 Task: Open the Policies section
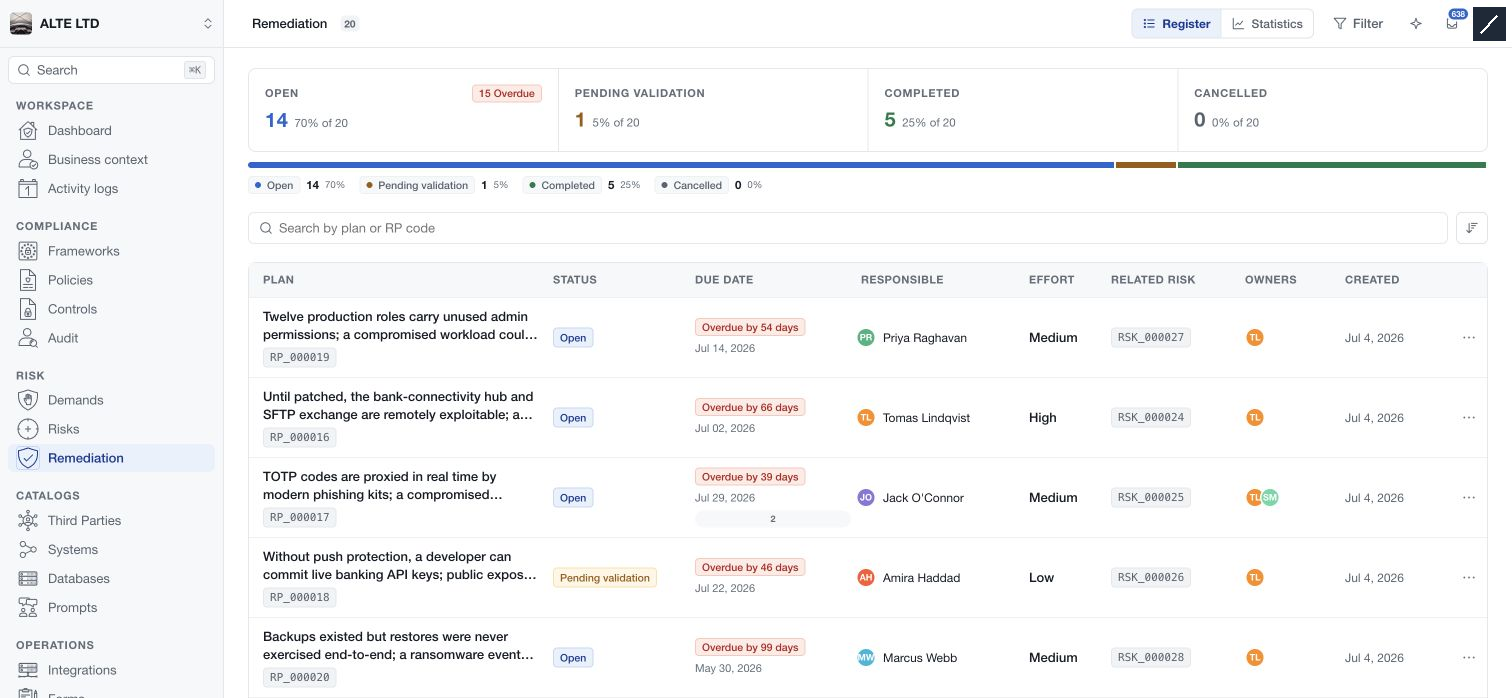tap(111, 280)
